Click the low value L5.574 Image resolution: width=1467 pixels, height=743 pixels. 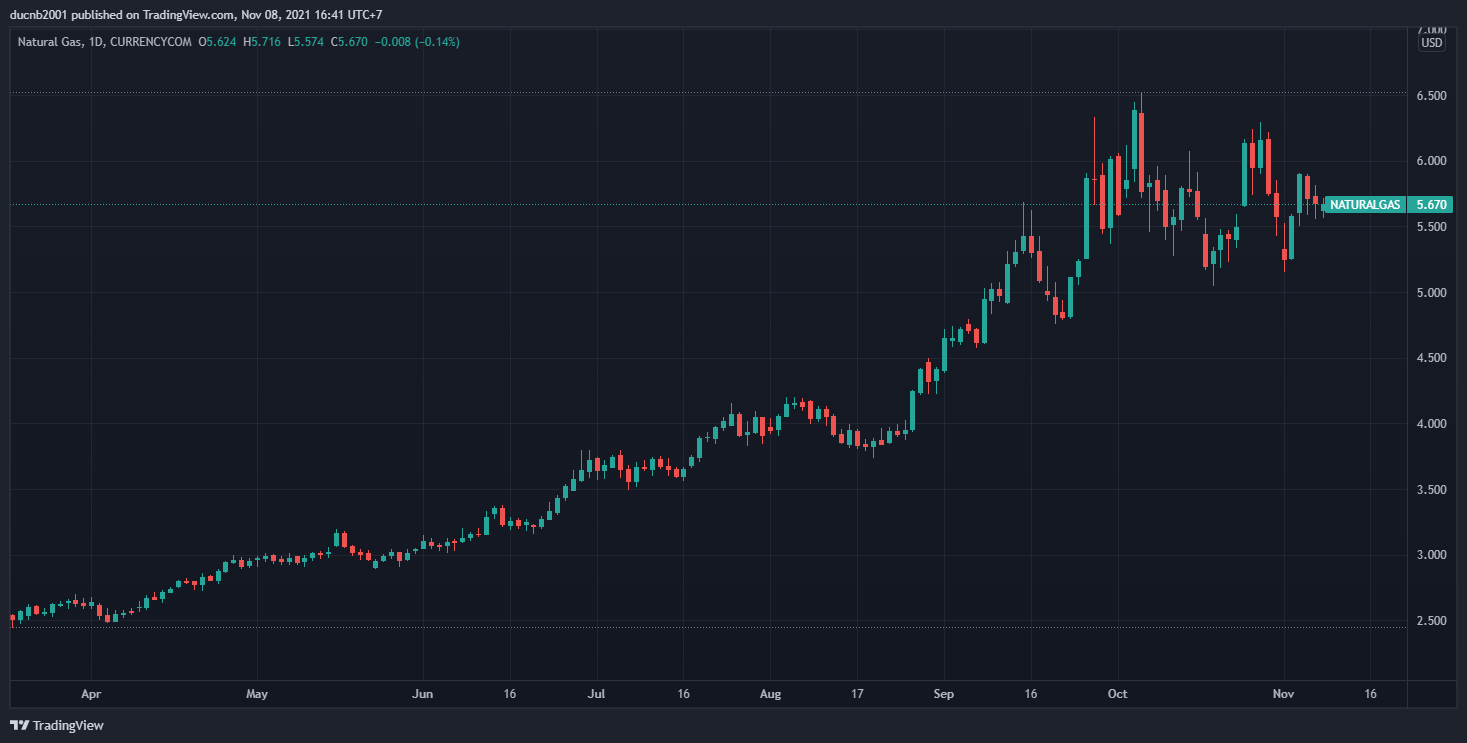tap(305, 42)
